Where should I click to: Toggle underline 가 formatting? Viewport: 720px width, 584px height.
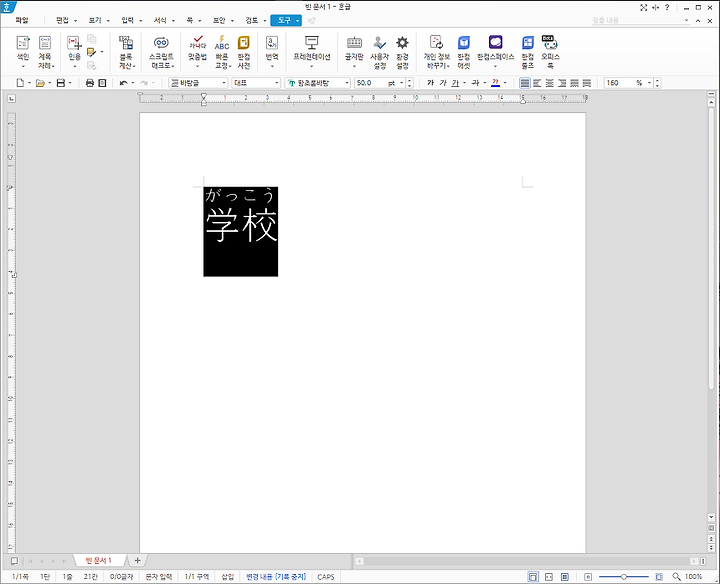click(x=455, y=83)
